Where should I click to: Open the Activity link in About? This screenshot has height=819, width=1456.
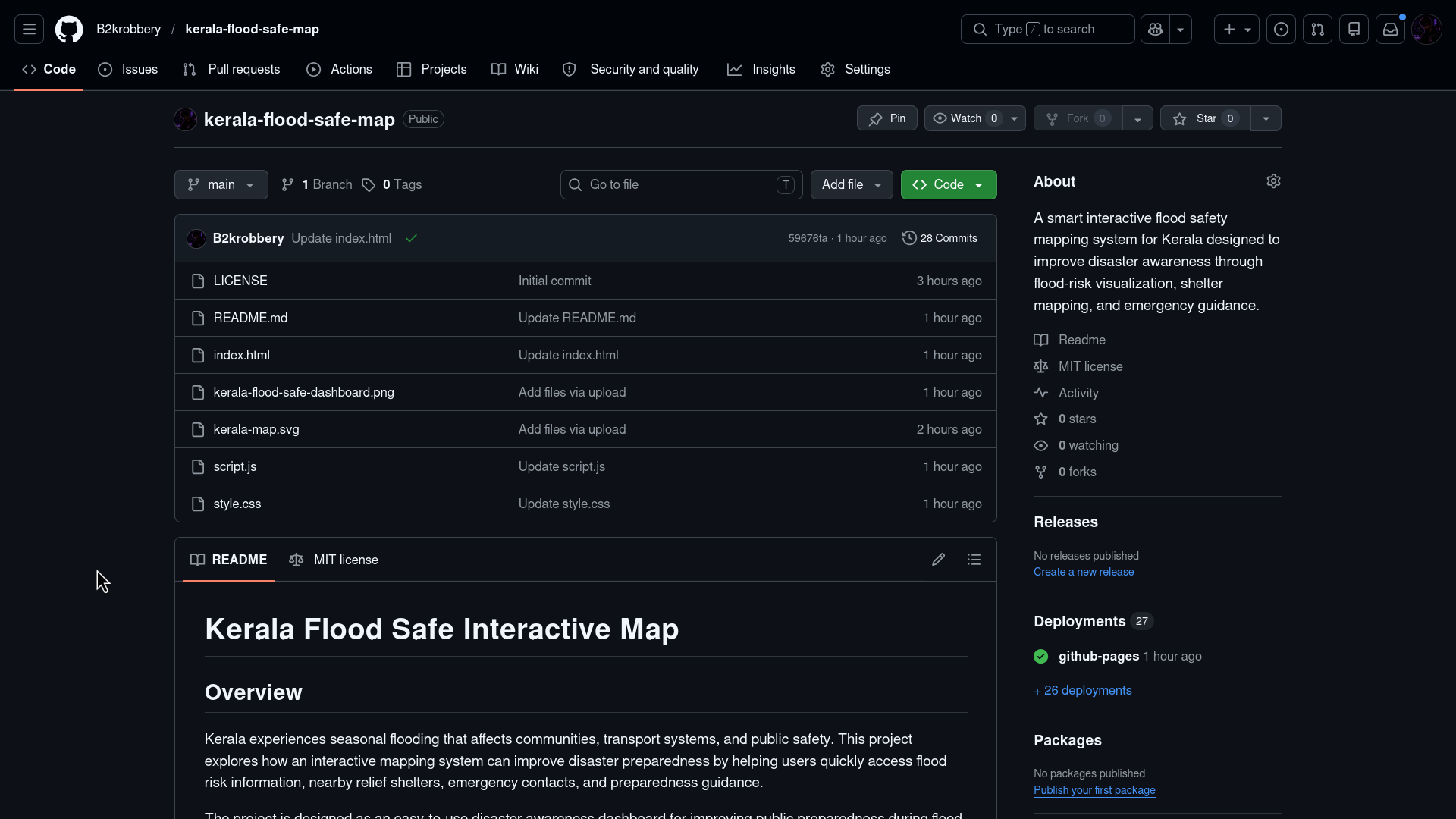(1066, 393)
